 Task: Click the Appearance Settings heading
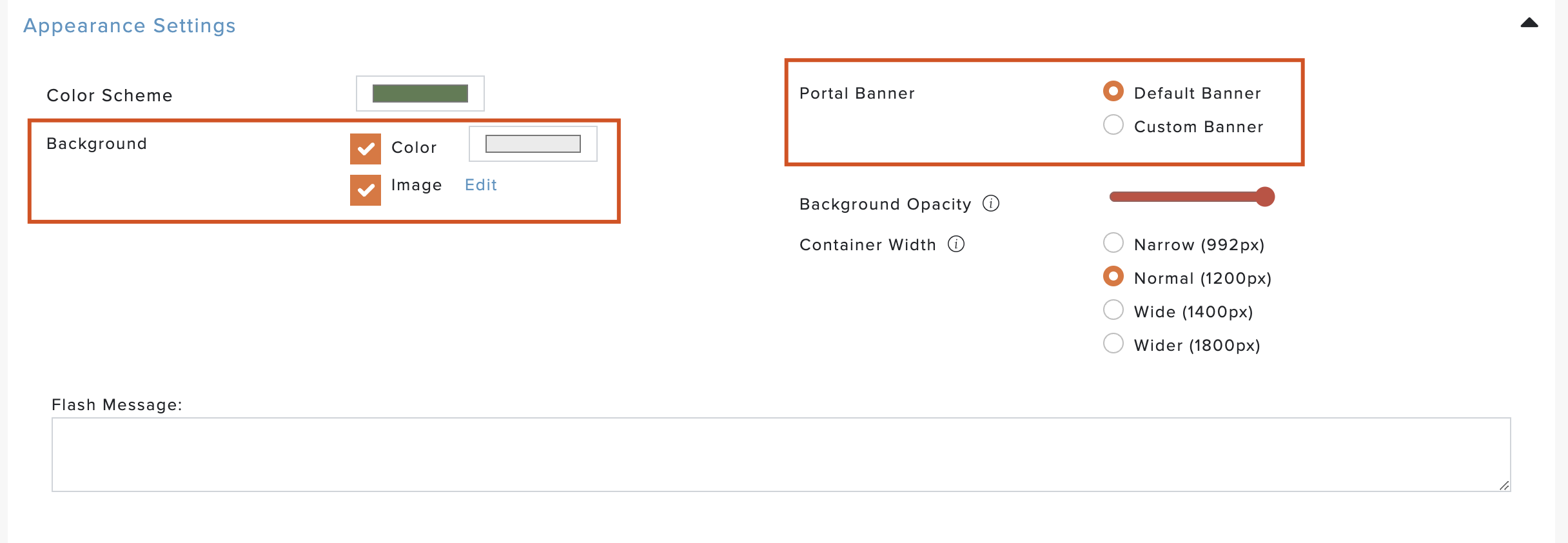(x=130, y=26)
